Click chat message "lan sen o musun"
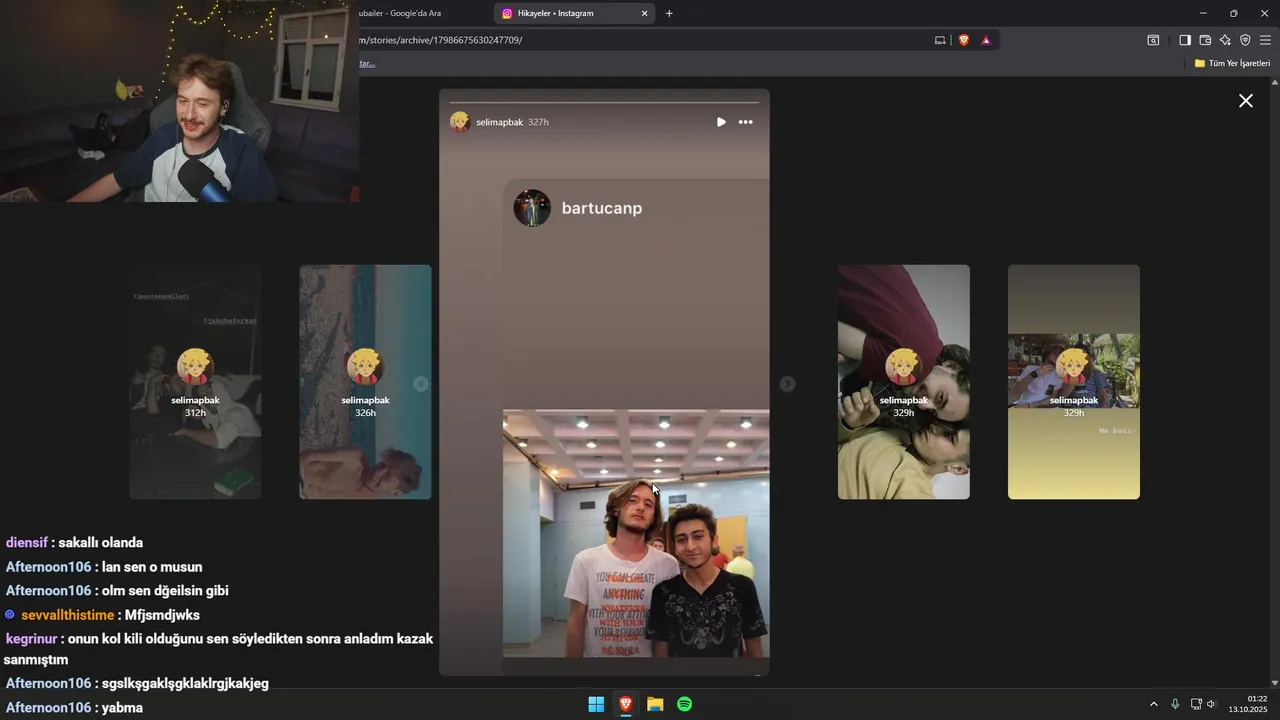1280x720 pixels. pos(152,567)
